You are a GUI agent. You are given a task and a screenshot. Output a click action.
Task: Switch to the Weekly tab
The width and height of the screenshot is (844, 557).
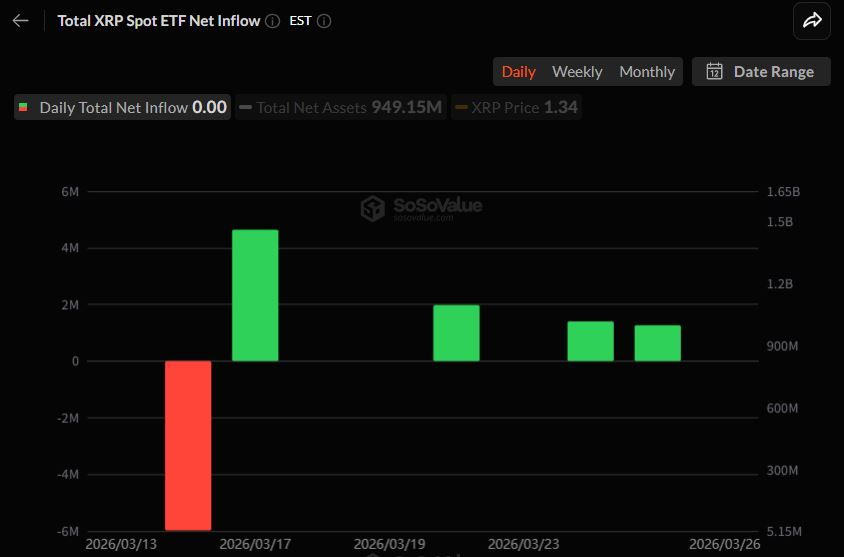pos(577,71)
